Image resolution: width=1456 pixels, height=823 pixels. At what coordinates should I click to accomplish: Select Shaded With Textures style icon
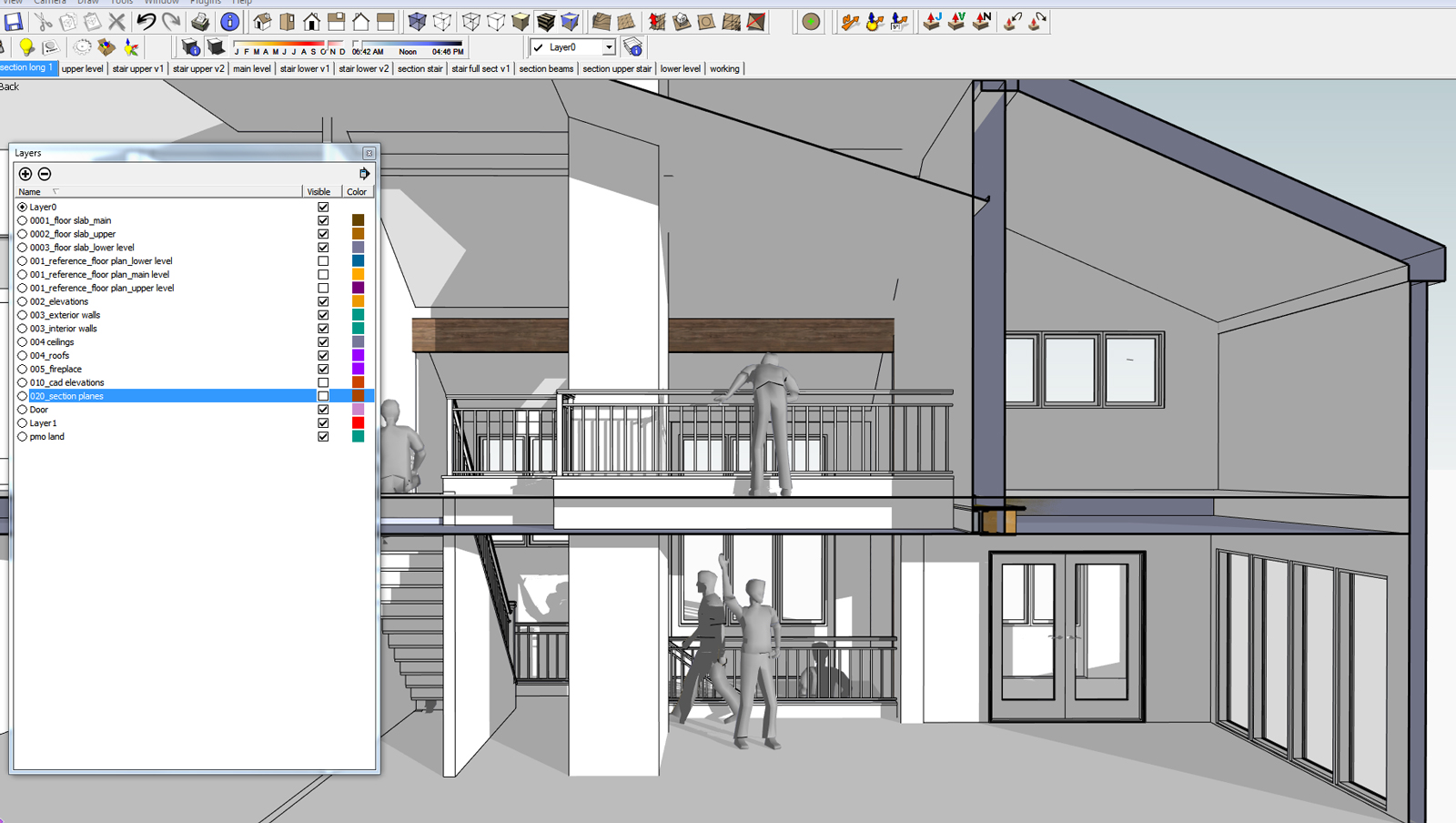(546, 21)
